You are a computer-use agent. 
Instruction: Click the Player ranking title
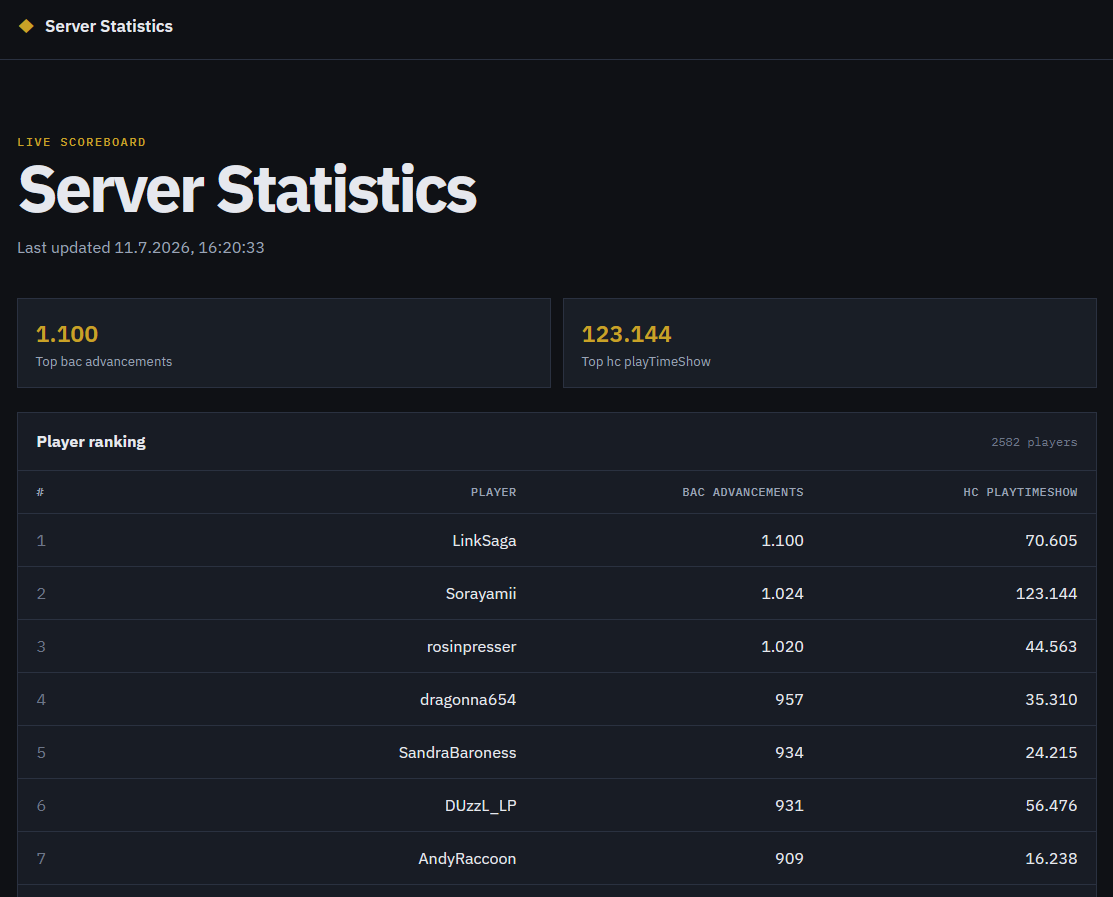[91, 441]
